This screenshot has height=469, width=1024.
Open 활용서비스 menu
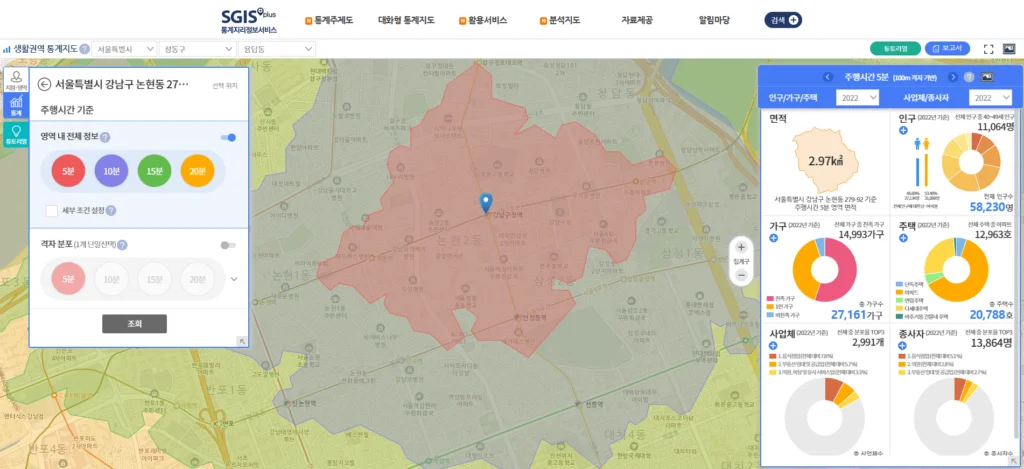click(x=483, y=20)
